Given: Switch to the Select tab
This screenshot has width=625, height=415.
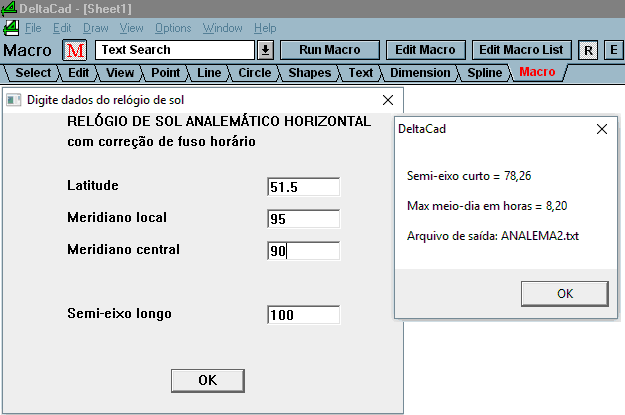Looking at the screenshot, I should click(33, 73).
